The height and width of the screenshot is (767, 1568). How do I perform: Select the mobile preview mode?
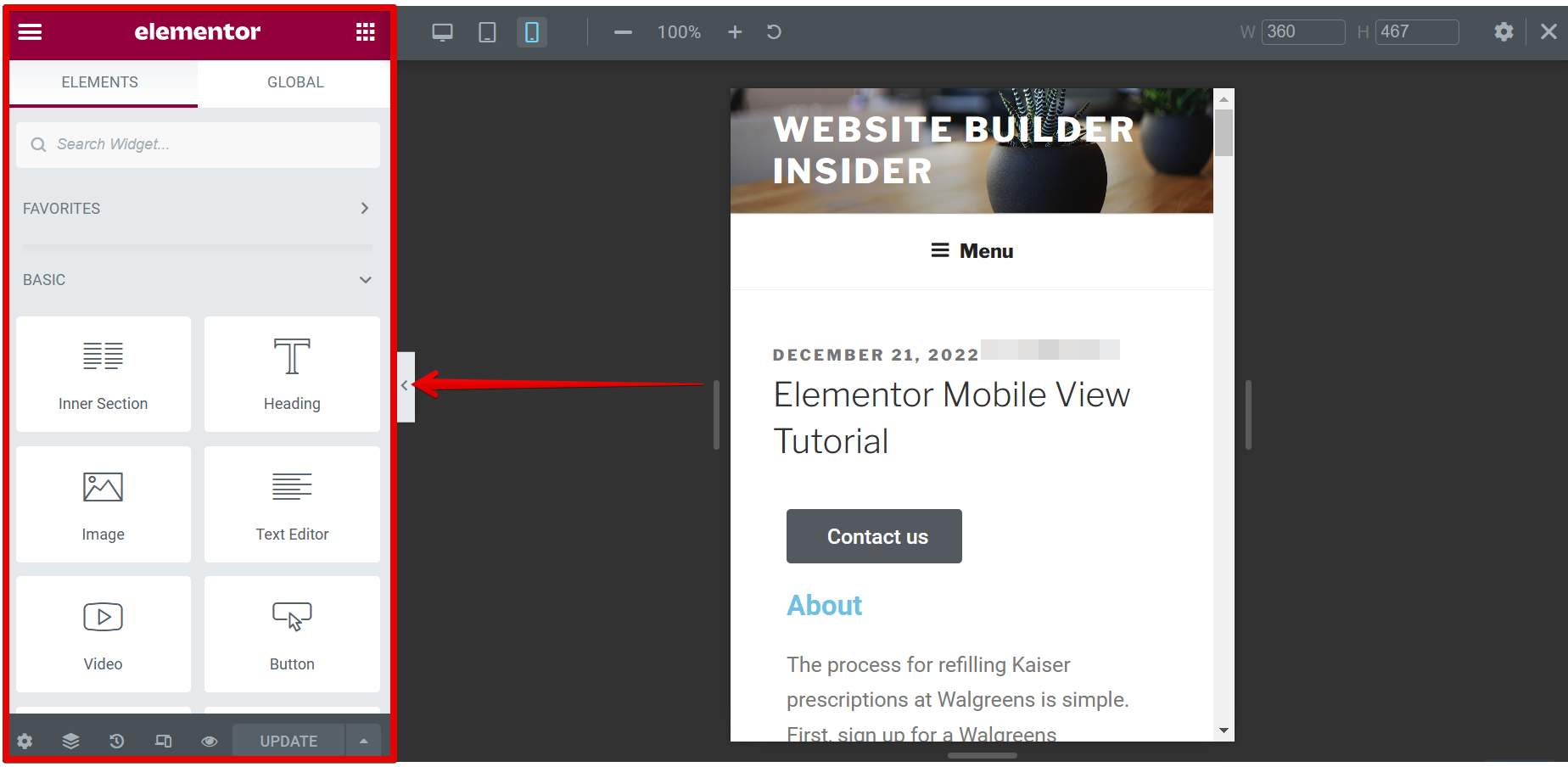click(532, 32)
